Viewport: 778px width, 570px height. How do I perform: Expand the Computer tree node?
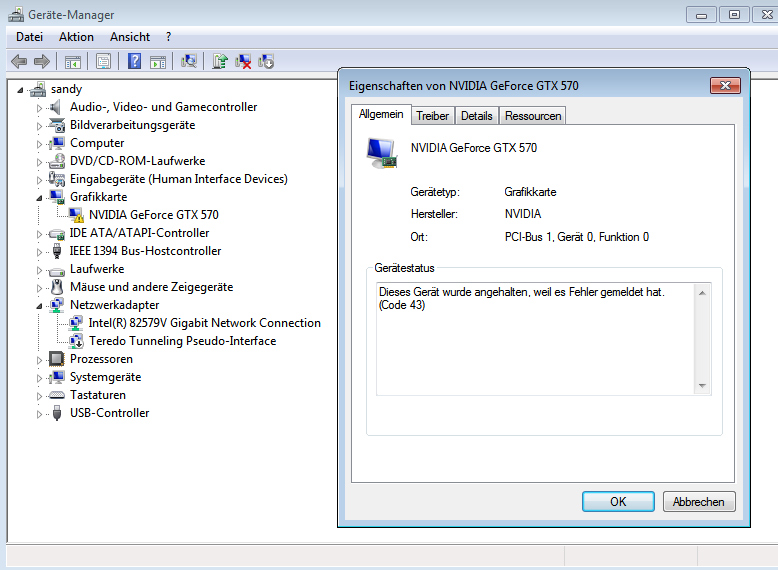(39, 144)
